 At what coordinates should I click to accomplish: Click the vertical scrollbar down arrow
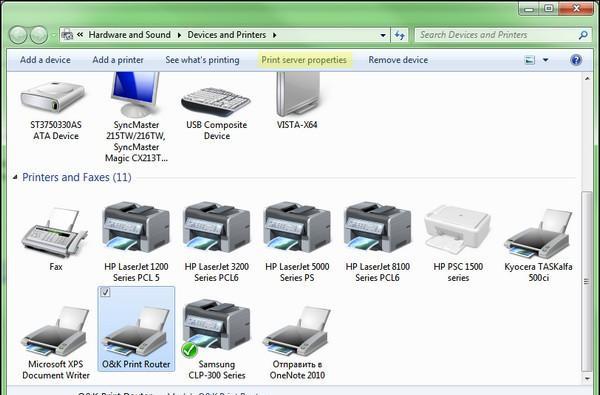tap(587, 379)
